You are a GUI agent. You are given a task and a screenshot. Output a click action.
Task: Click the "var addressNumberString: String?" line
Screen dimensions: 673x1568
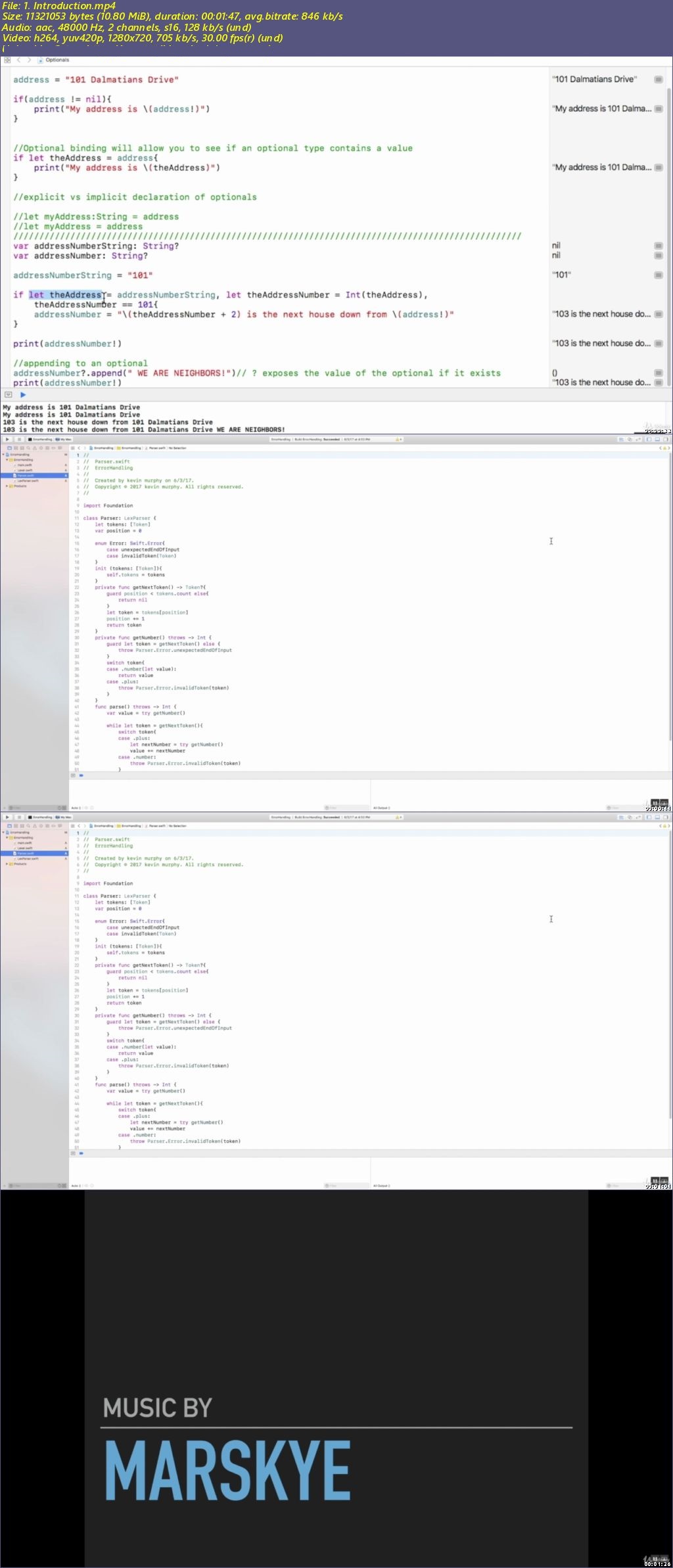[96, 246]
